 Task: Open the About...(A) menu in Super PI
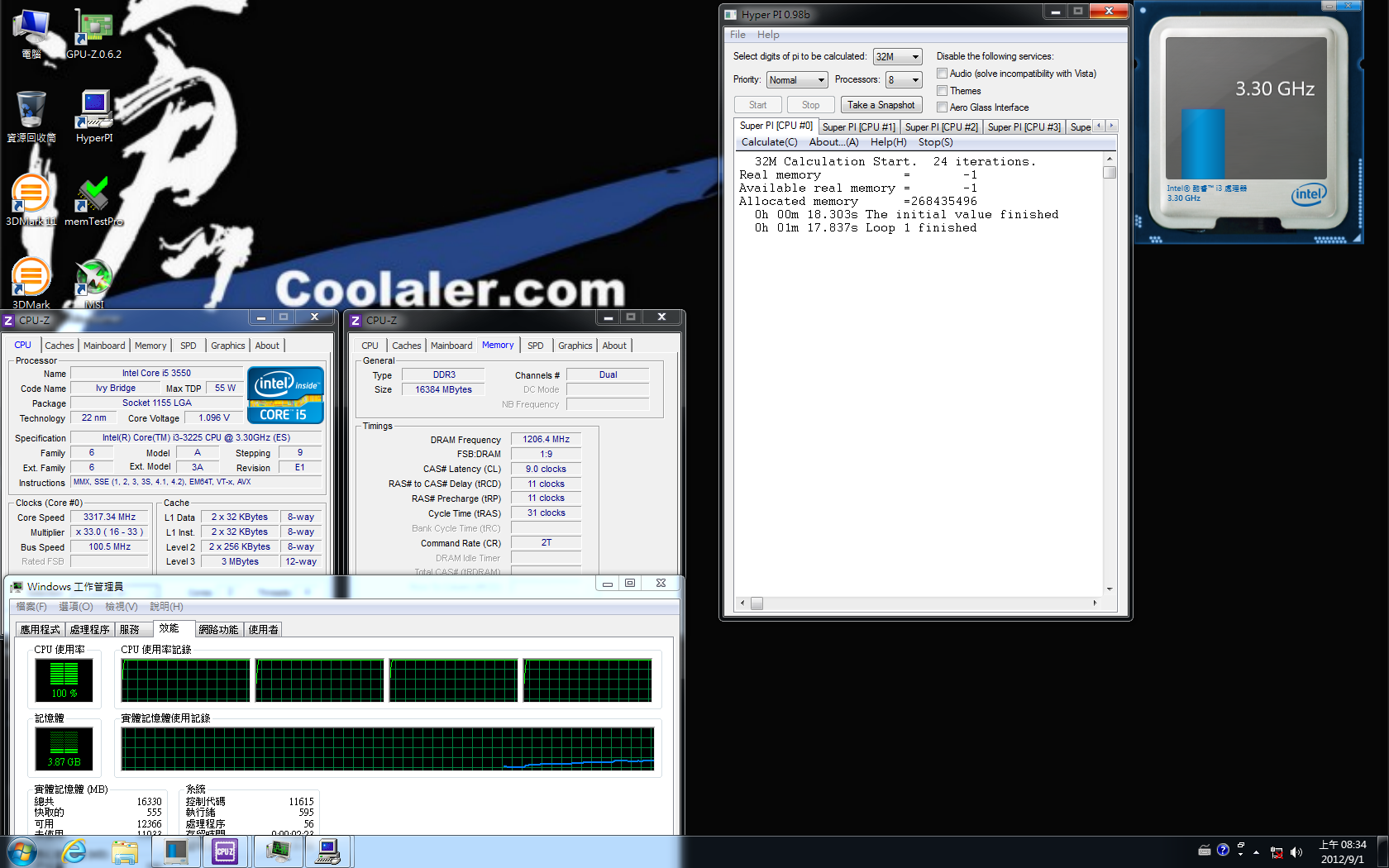(x=833, y=142)
